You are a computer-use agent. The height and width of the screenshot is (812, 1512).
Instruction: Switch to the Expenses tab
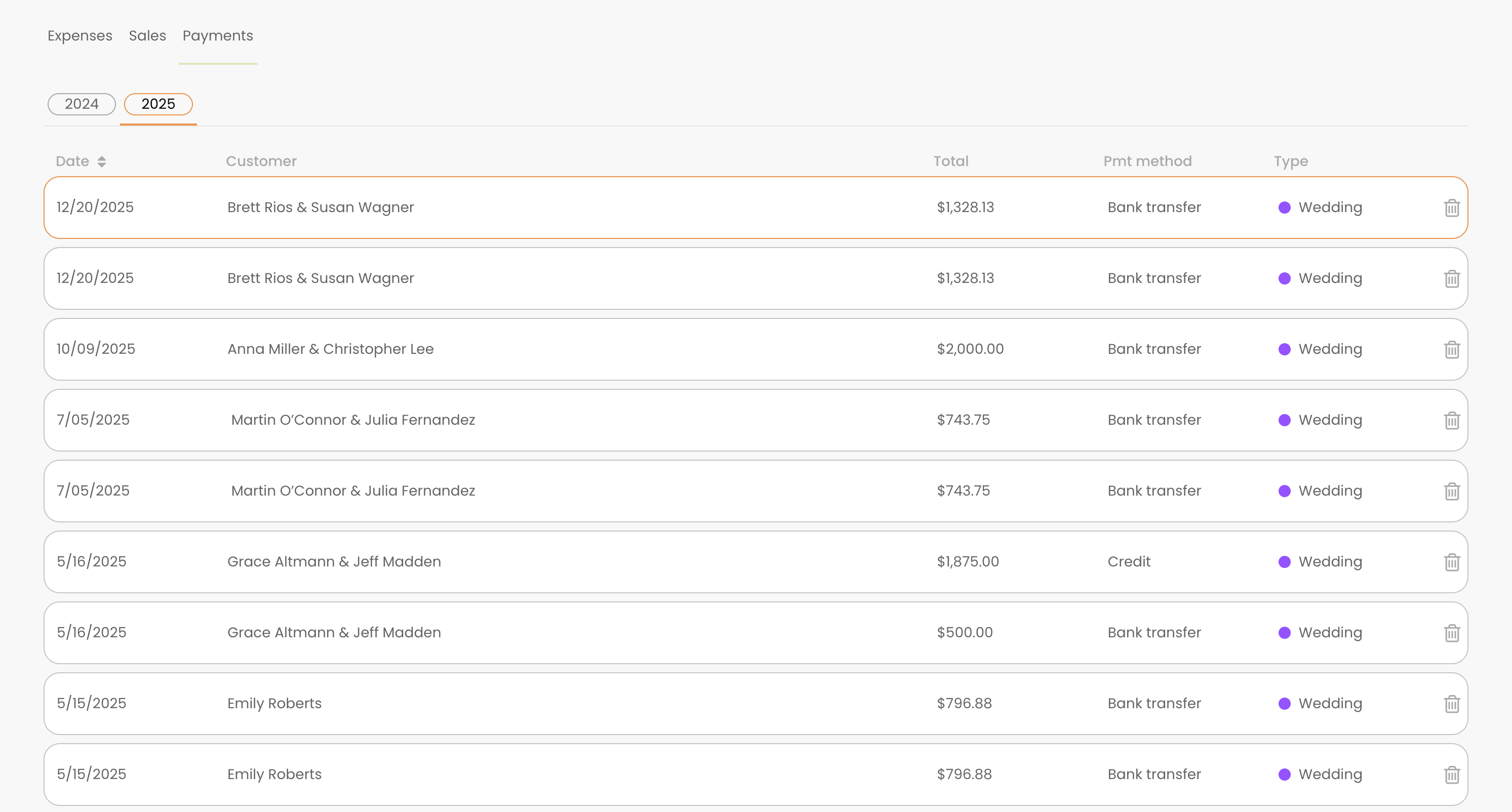point(80,36)
